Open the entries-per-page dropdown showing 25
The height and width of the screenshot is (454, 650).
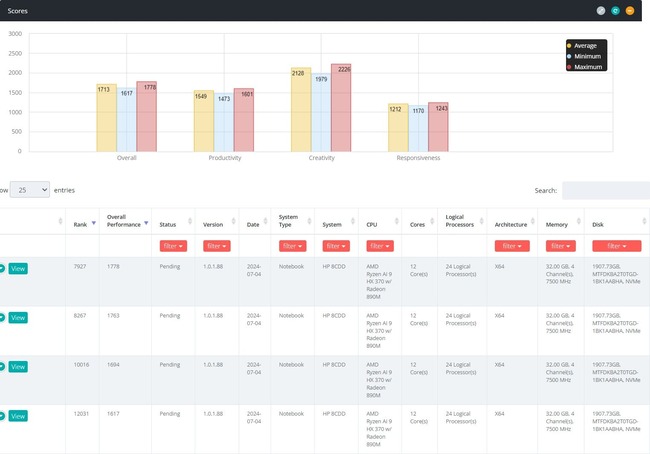pos(29,189)
